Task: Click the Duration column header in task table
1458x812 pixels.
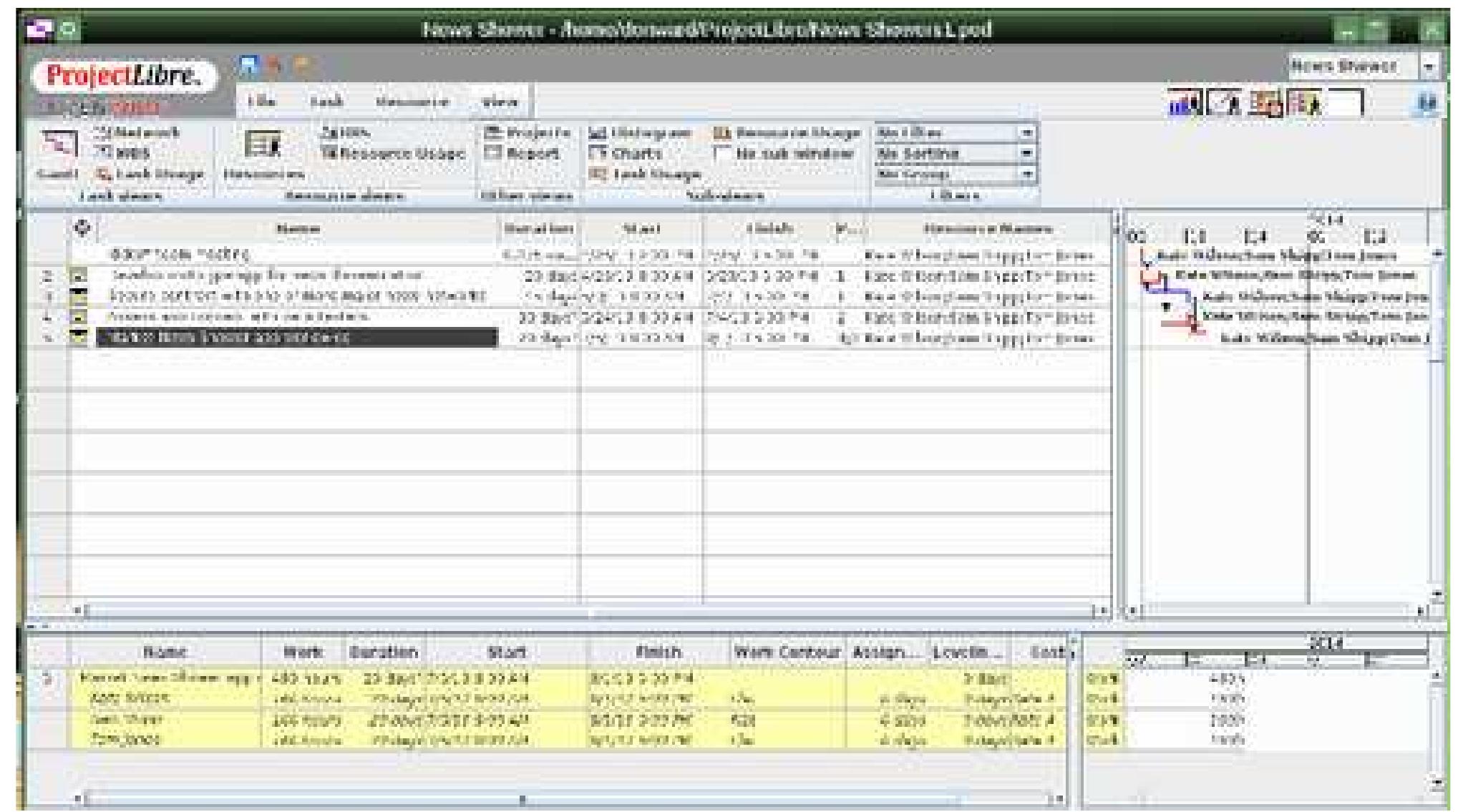Action: click(538, 229)
